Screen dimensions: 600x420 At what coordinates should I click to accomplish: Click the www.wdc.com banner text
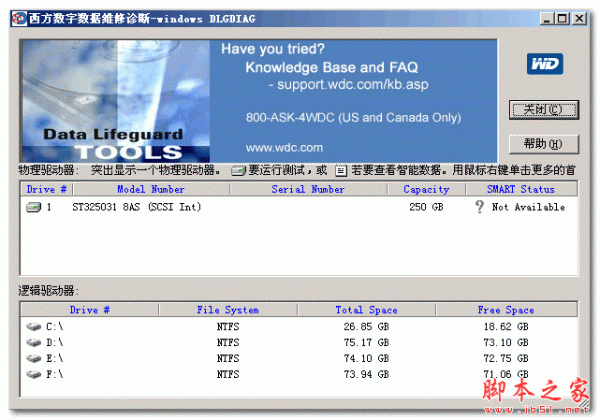pyautogui.click(x=284, y=148)
